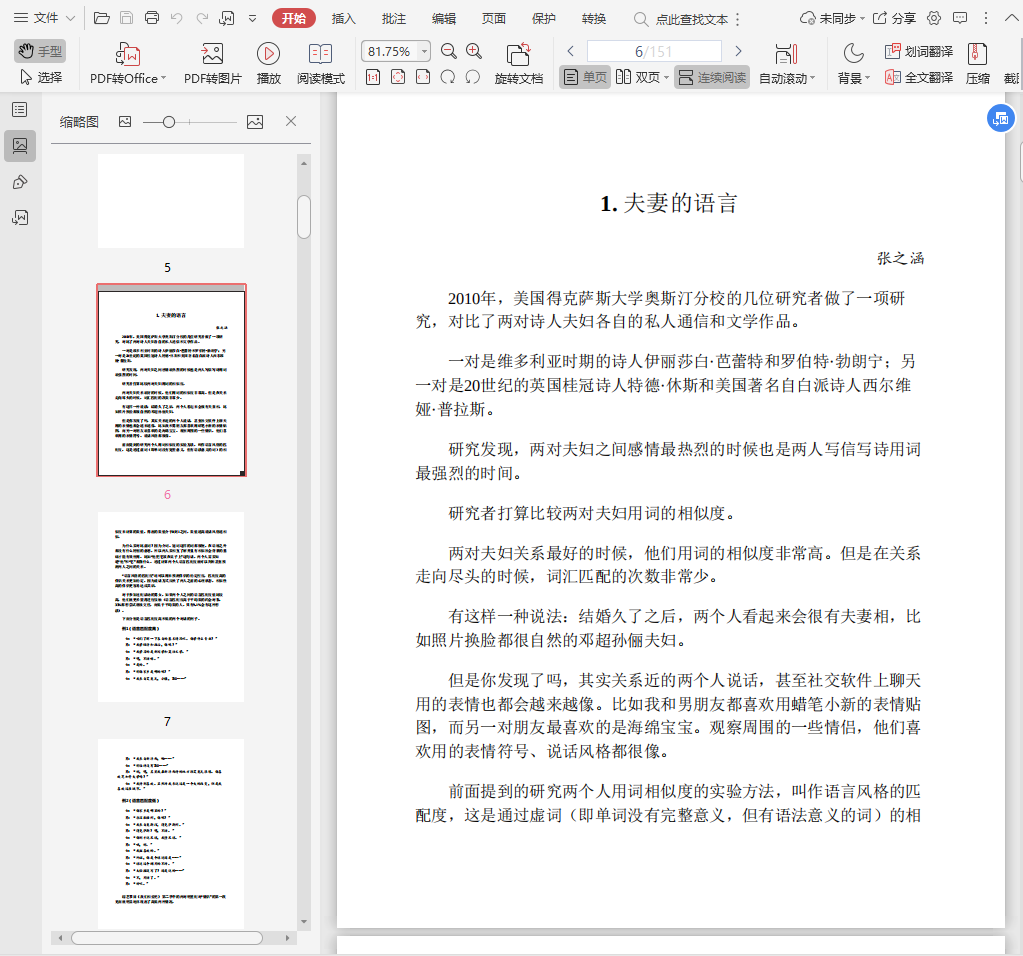Screen dimensions: 1023x956
Task: Close the 缩略图 panel
Action: [x=291, y=121]
